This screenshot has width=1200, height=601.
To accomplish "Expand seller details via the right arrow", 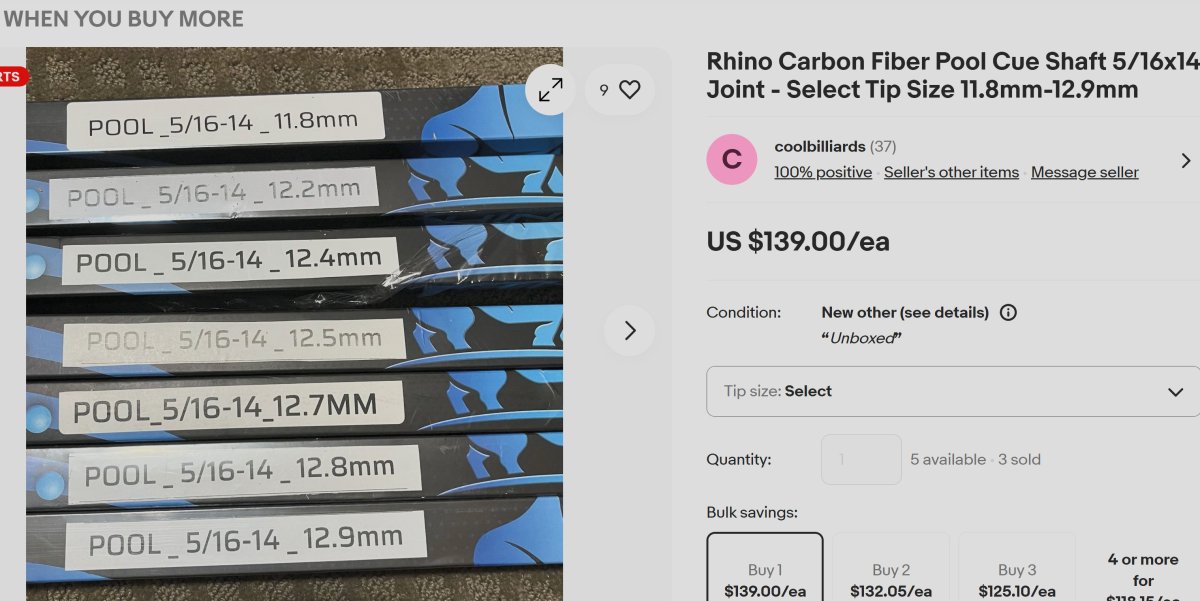I will click(x=1186, y=160).
